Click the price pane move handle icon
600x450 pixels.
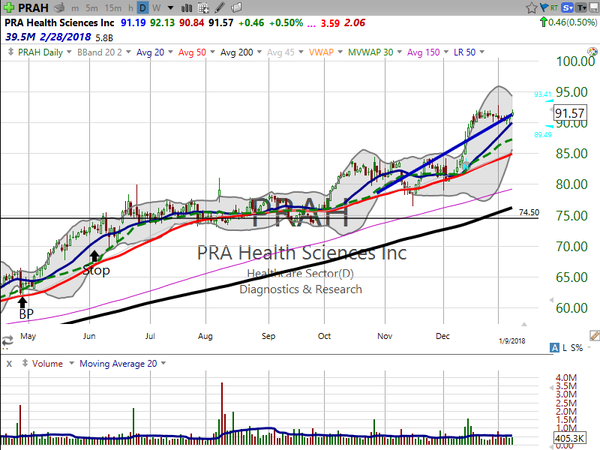(10, 52)
